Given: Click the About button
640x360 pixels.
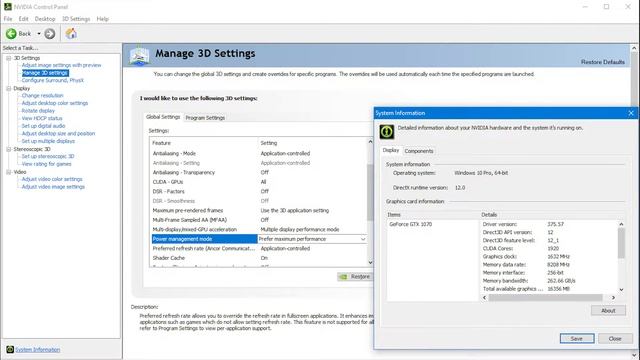Looking at the screenshot, I should pos(608,311).
